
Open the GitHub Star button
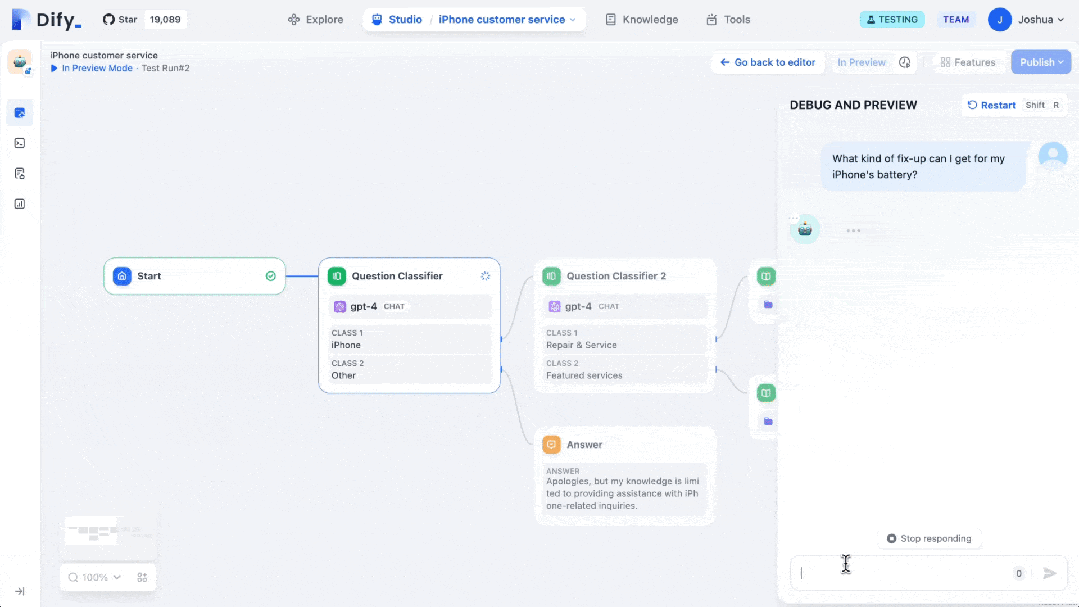(120, 19)
